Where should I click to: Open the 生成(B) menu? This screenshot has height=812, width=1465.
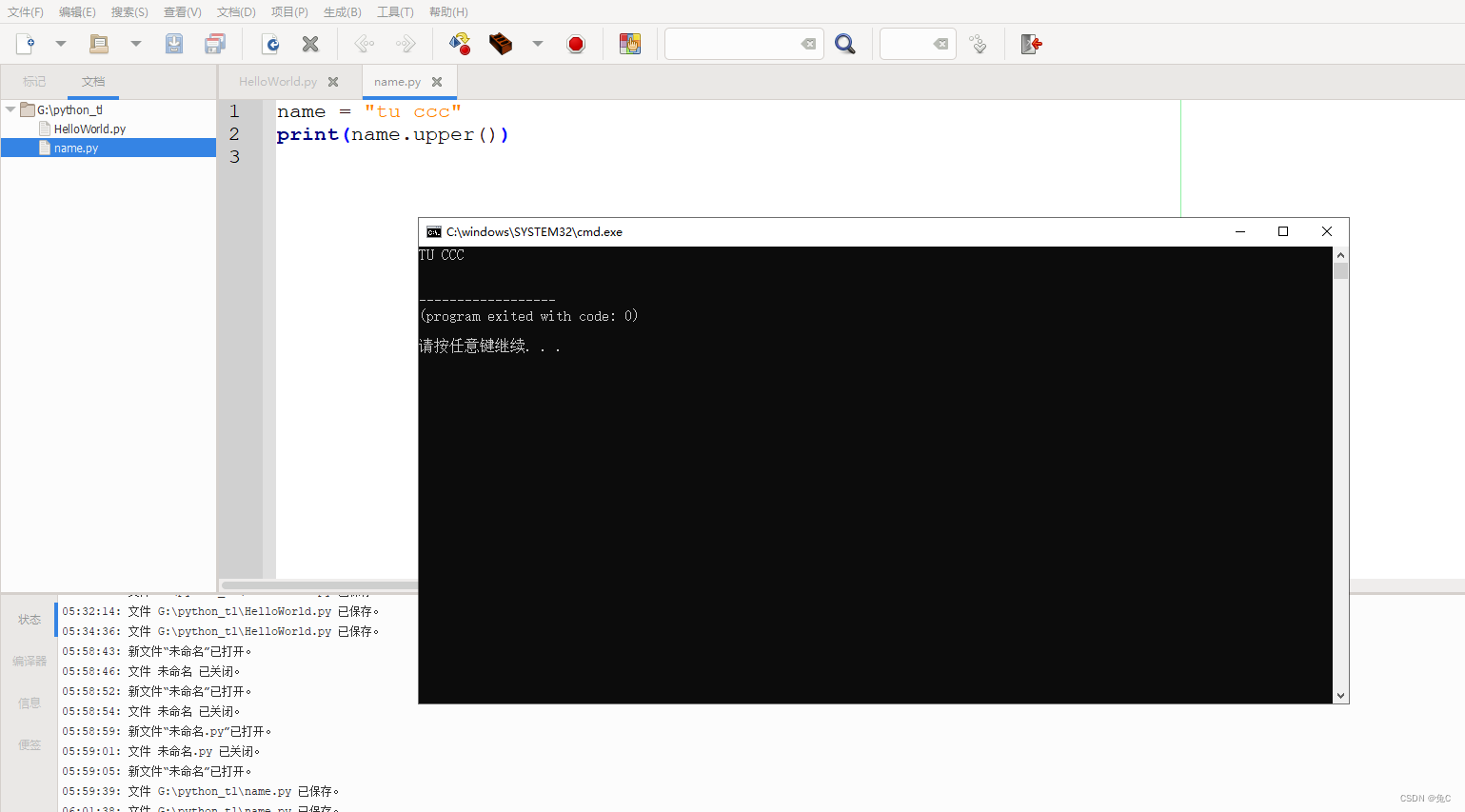click(343, 12)
